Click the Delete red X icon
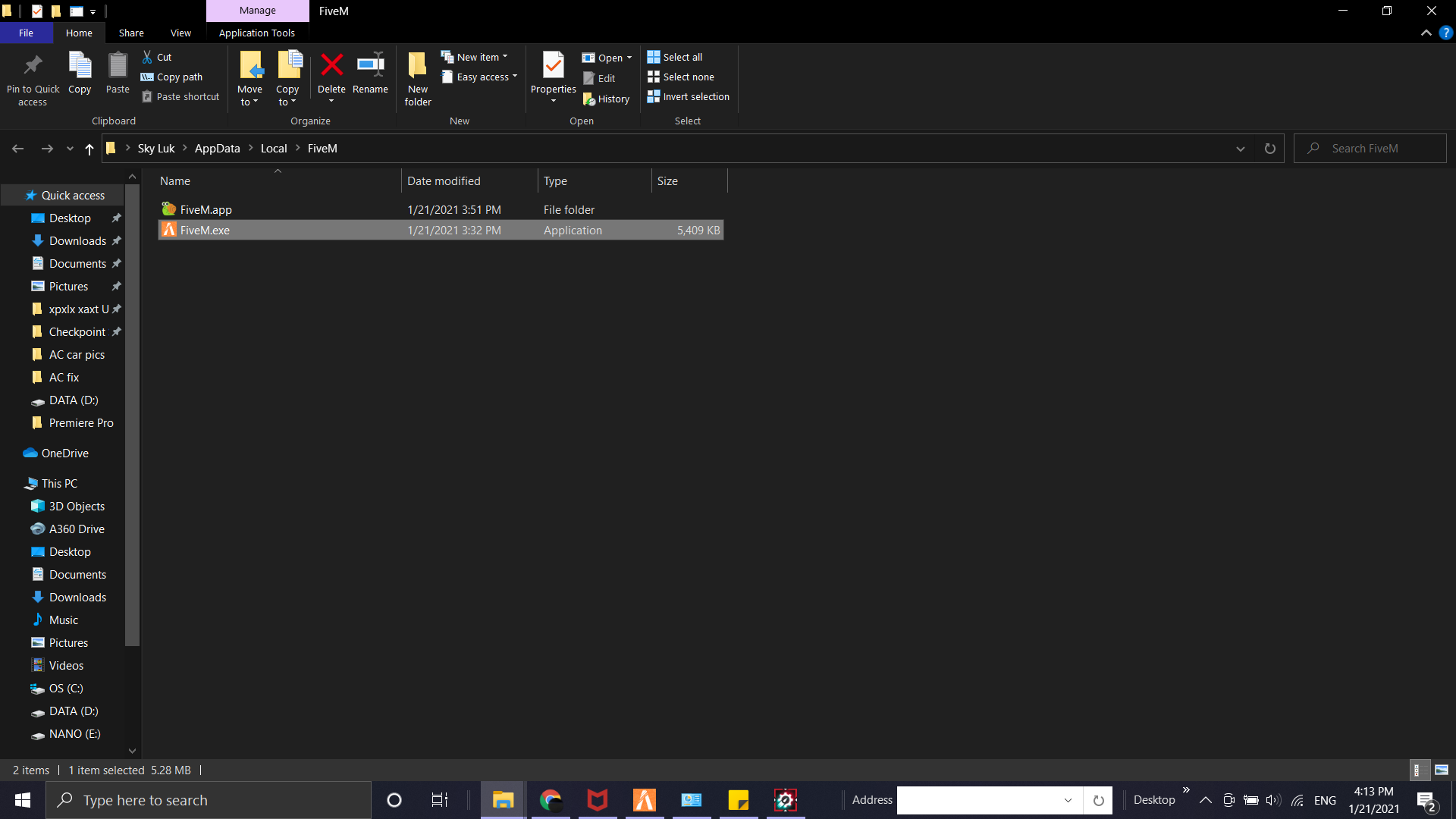This screenshot has height=819, width=1456. 331,65
